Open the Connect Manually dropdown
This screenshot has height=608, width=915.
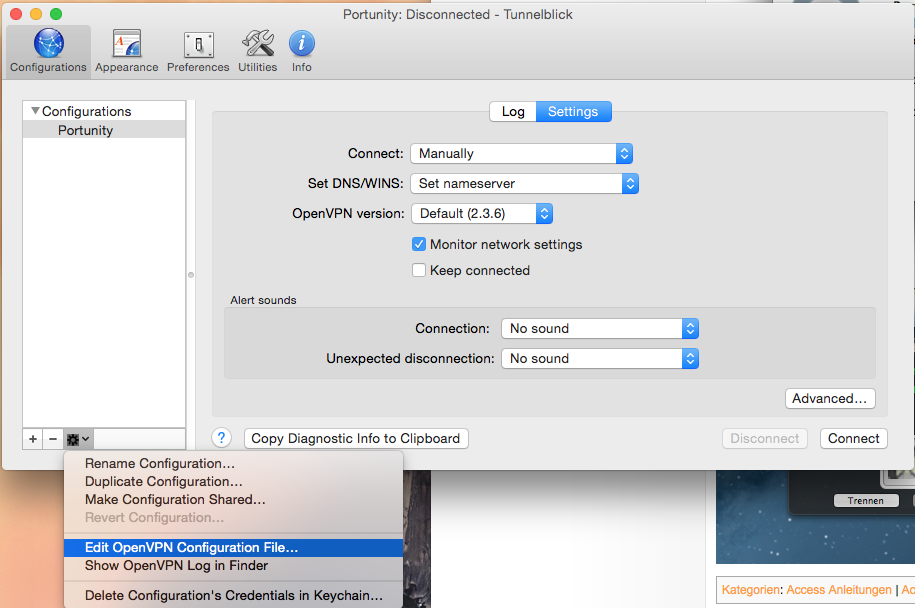pyautogui.click(x=521, y=154)
